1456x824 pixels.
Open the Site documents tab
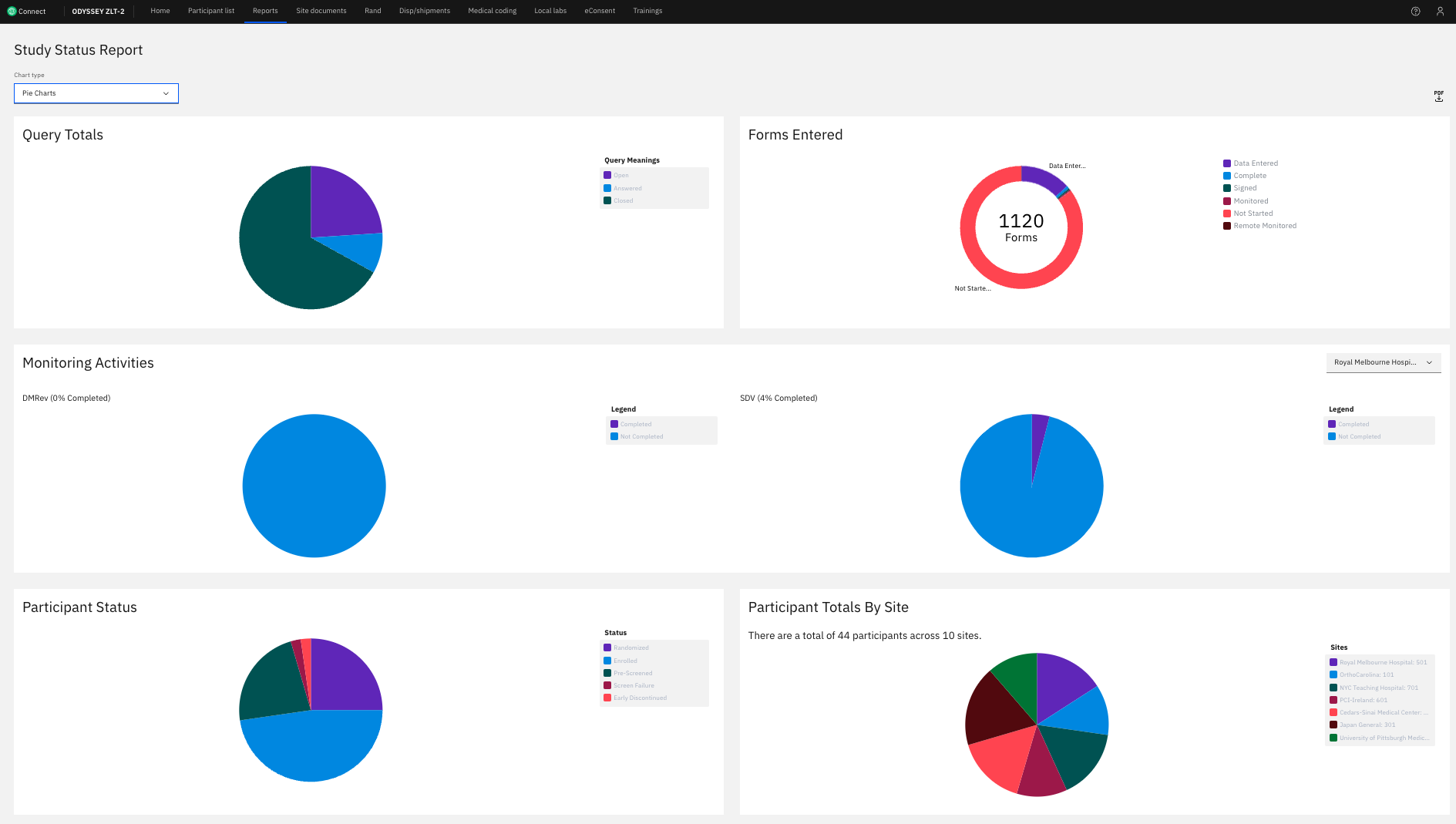321,12
